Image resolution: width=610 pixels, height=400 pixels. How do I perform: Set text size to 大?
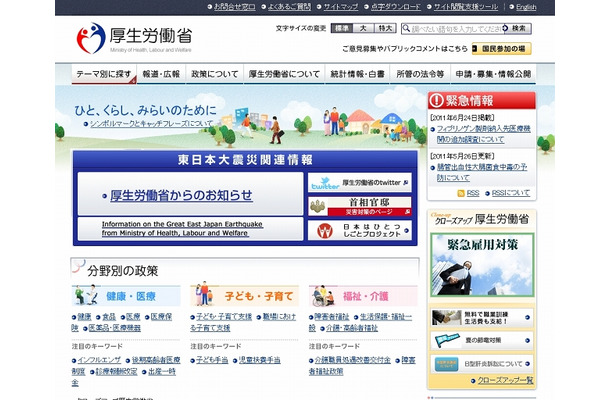click(363, 28)
